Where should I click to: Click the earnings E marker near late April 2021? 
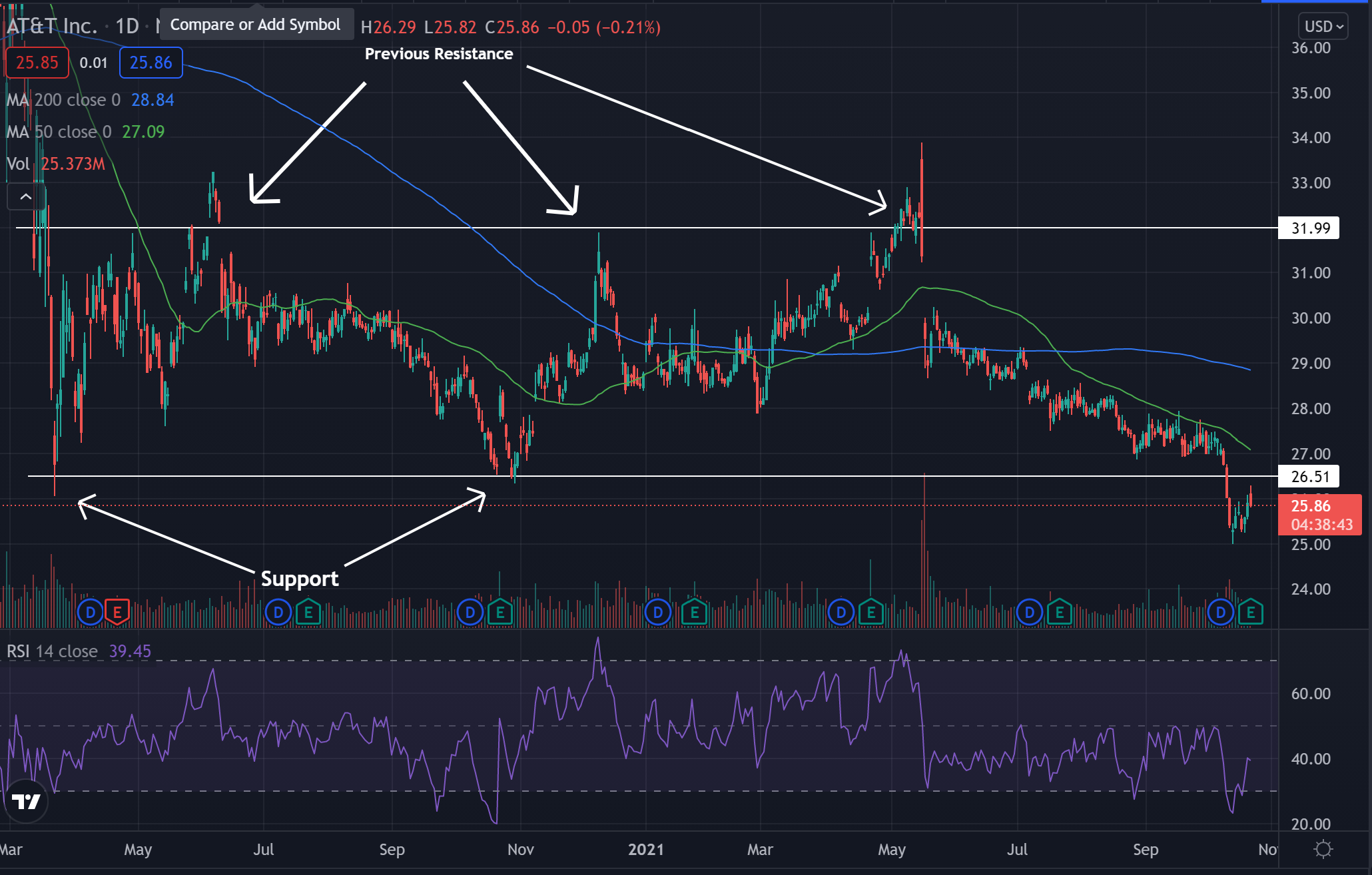click(x=871, y=612)
